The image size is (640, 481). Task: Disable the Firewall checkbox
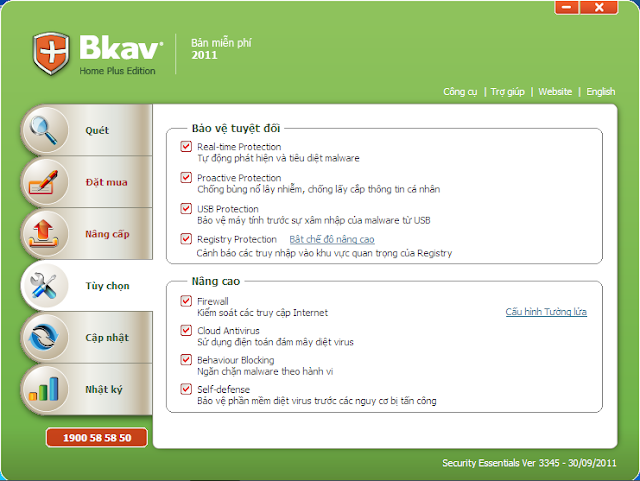pos(186,301)
